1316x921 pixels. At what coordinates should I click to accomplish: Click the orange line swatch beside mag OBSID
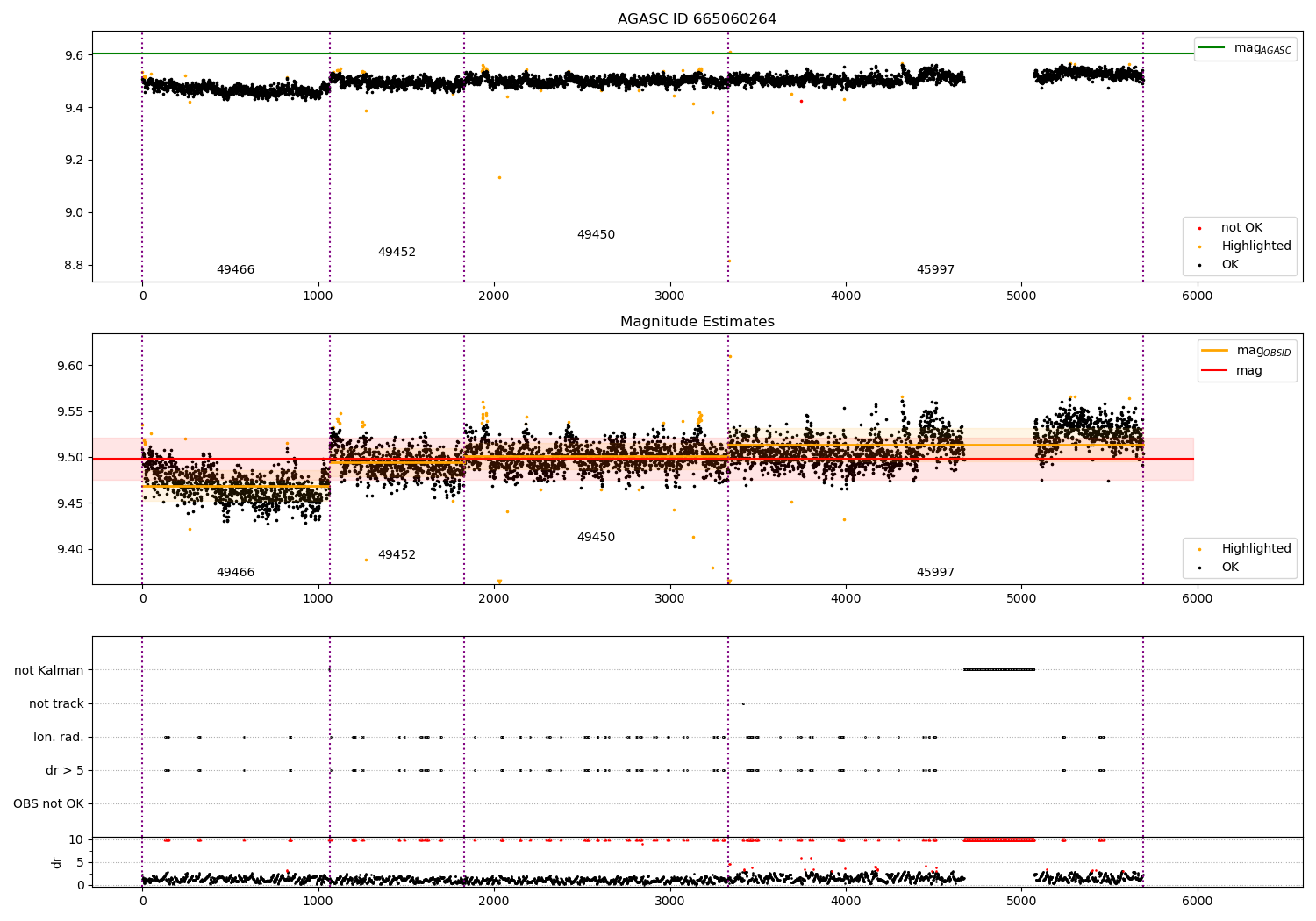click(x=1214, y=351)
